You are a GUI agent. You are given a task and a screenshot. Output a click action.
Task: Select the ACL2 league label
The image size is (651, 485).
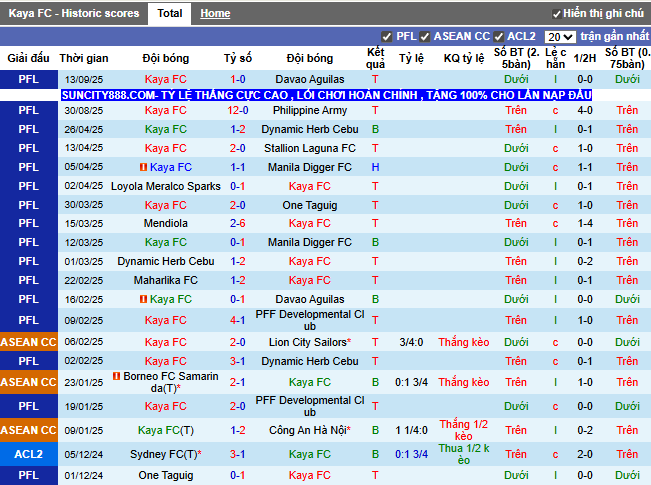[x=29, y=454]
